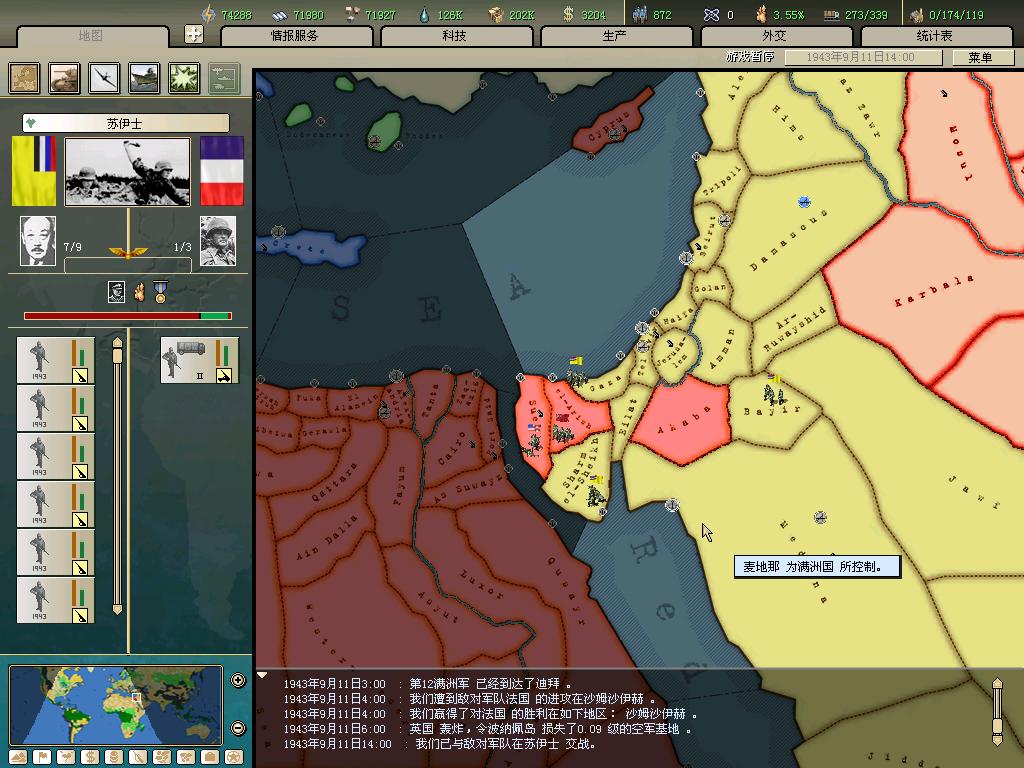Select the Akaba province on map
This screenshot has width=1024, height=768.
[x=682, y=420]
